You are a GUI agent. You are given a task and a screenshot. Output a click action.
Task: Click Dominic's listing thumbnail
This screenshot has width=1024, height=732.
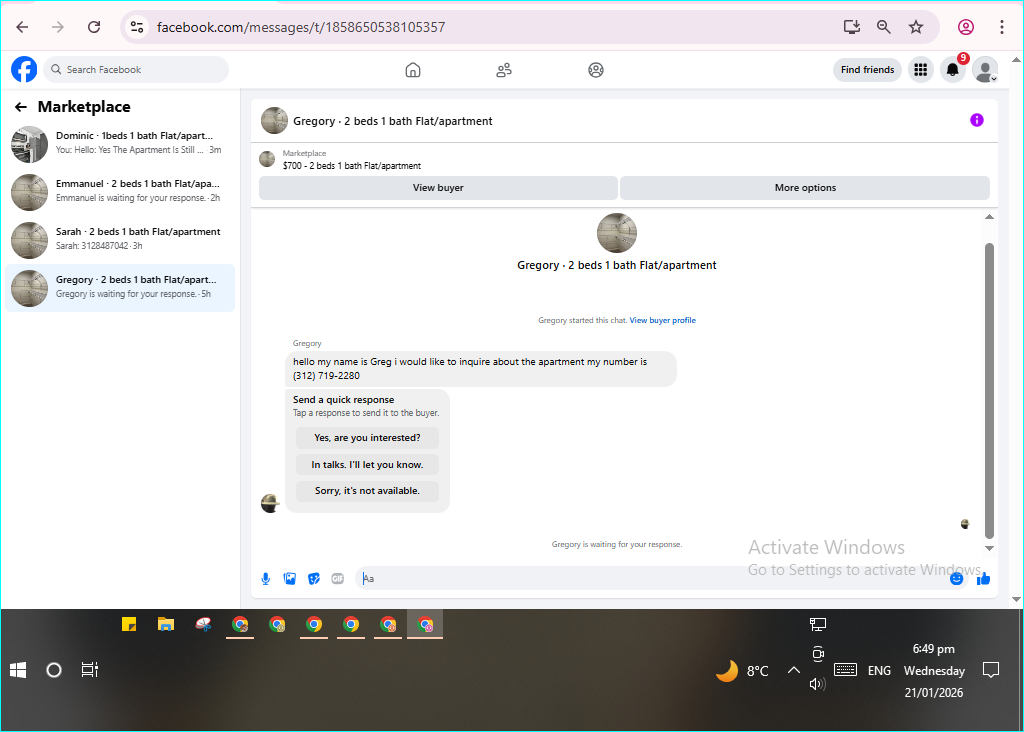tap(29, 144)
